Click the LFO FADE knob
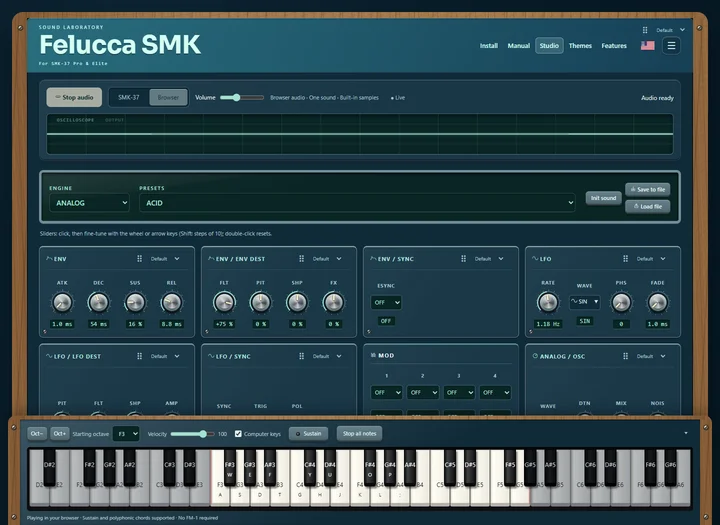This screenshot has width=720, height=525. (x=658, y=302)
